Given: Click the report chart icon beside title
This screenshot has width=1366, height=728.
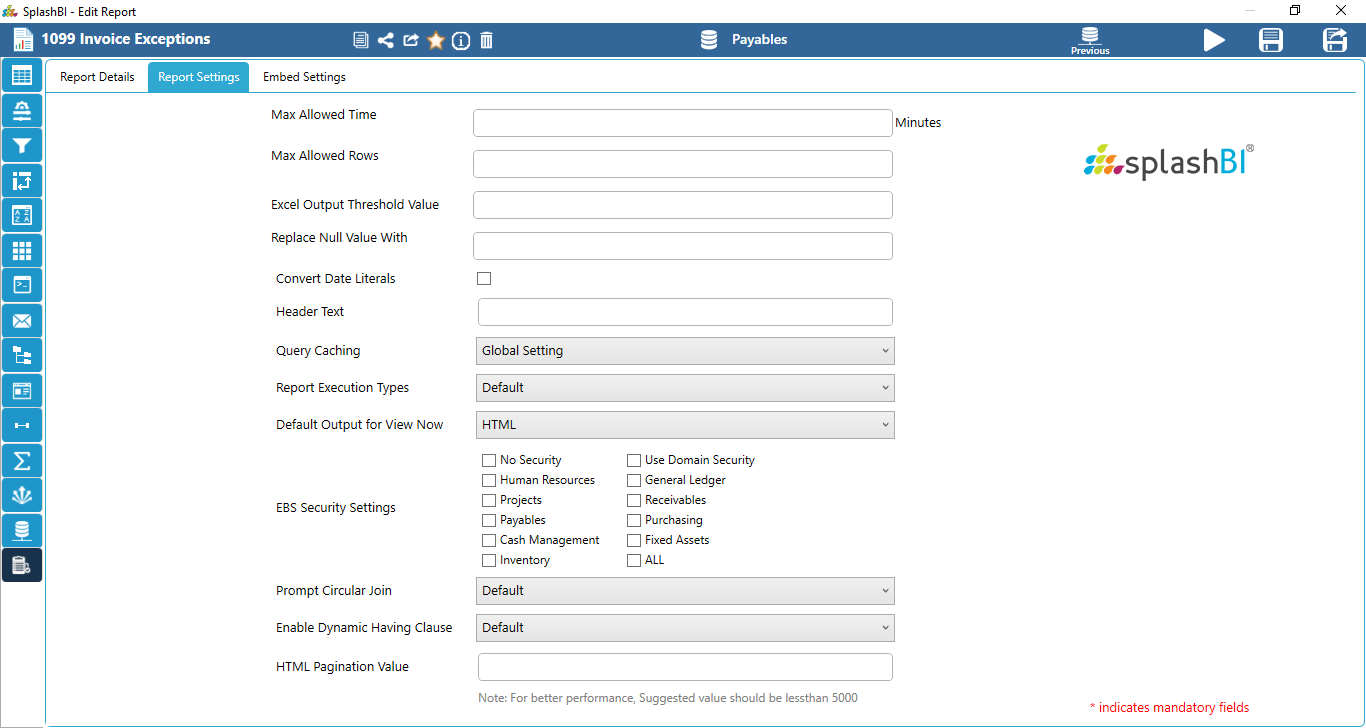Looking at the screenshot, I should pyautogui.click(x=23, y=40).
